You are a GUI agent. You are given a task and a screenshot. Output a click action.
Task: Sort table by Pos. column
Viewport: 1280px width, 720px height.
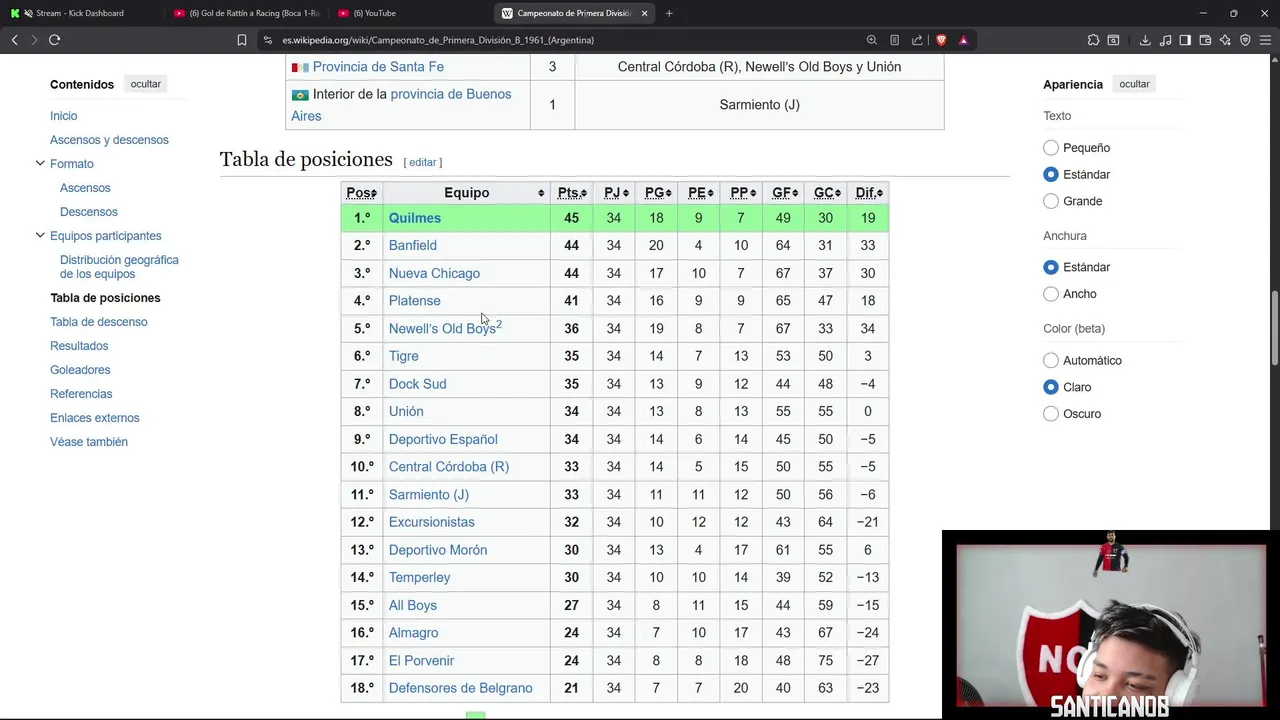(362, 193)
